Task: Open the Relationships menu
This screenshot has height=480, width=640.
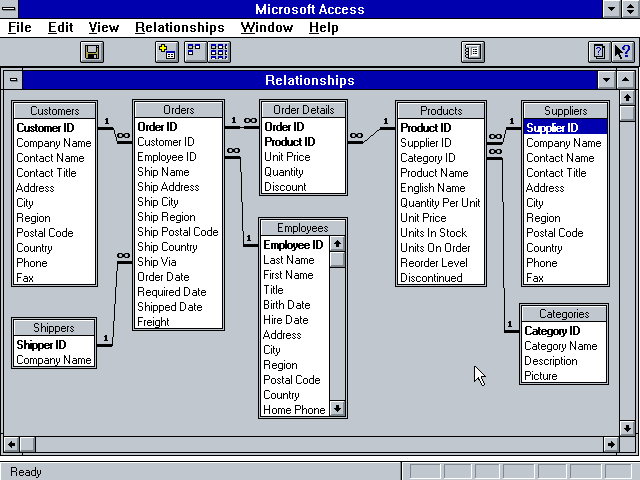Action: [180, 27]
